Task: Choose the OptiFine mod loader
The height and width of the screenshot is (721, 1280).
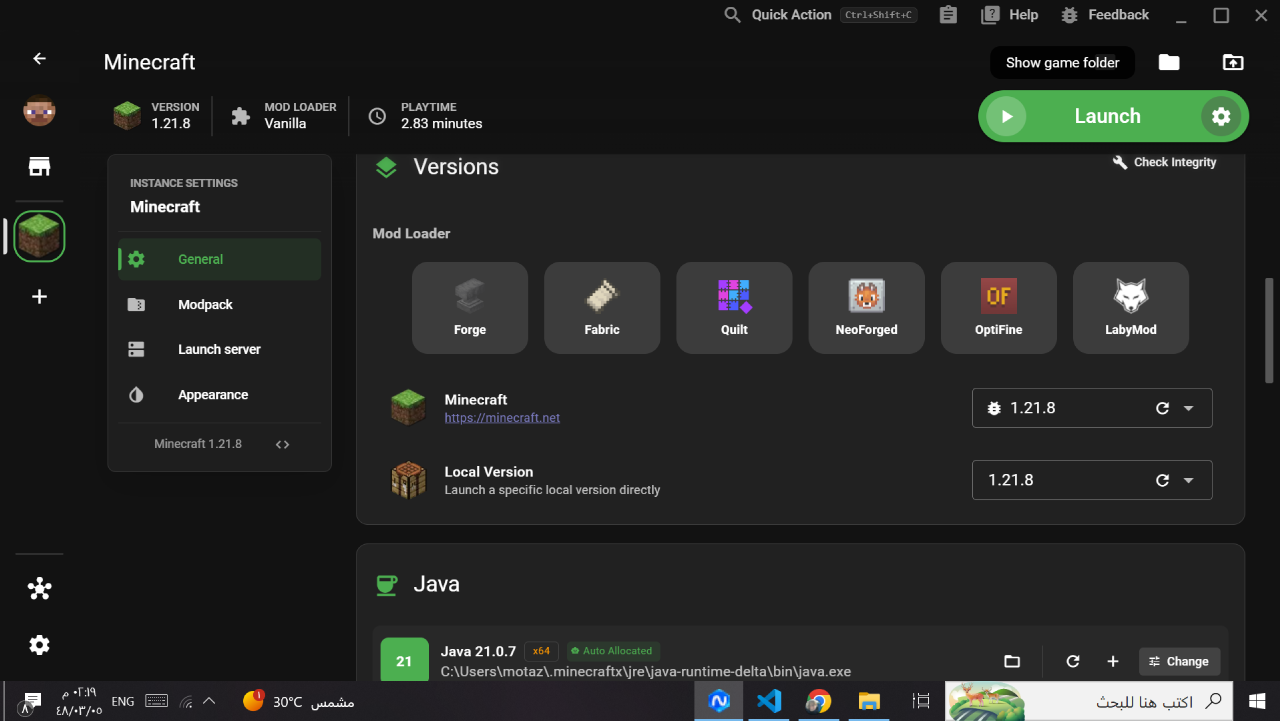Action: (999, 308)
